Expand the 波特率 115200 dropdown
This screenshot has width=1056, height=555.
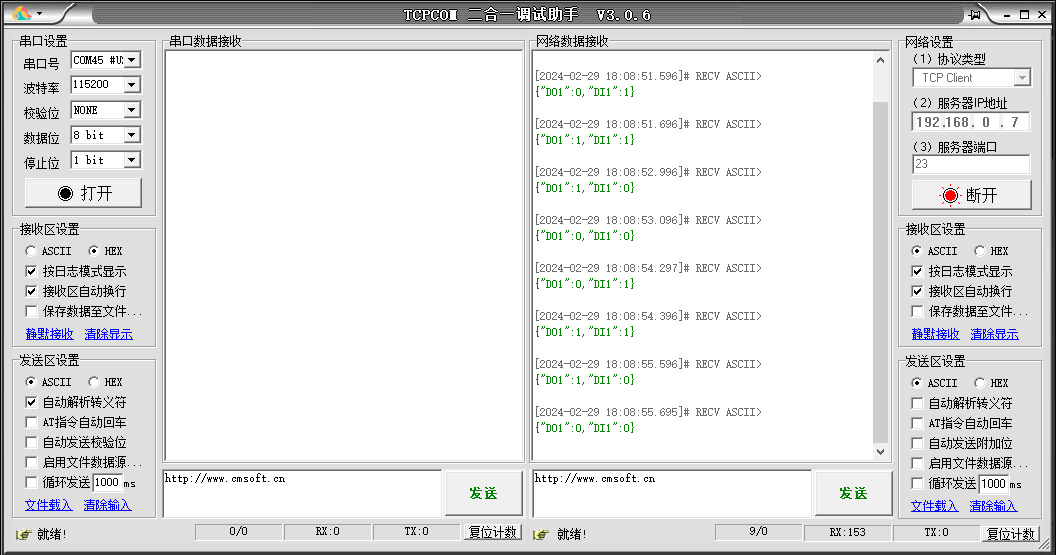point(132,85)
